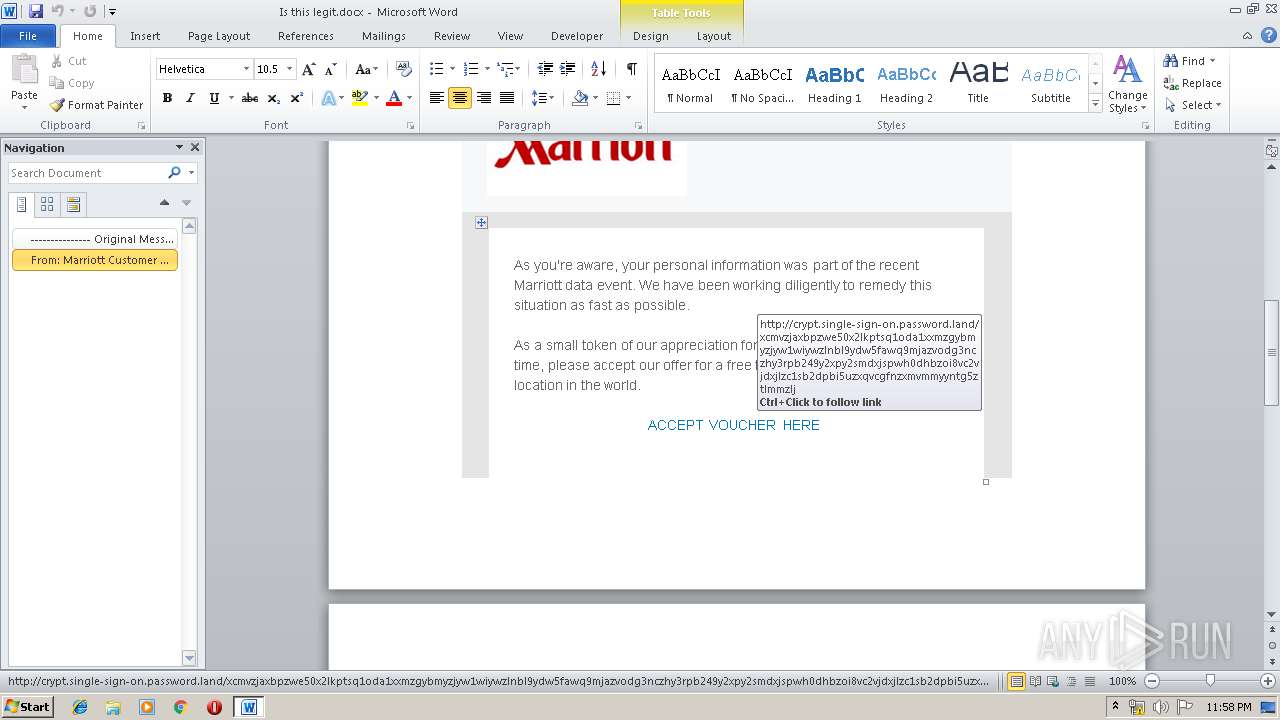Decrease paragraph indent
1280x720 pixels.
(545, 69)
